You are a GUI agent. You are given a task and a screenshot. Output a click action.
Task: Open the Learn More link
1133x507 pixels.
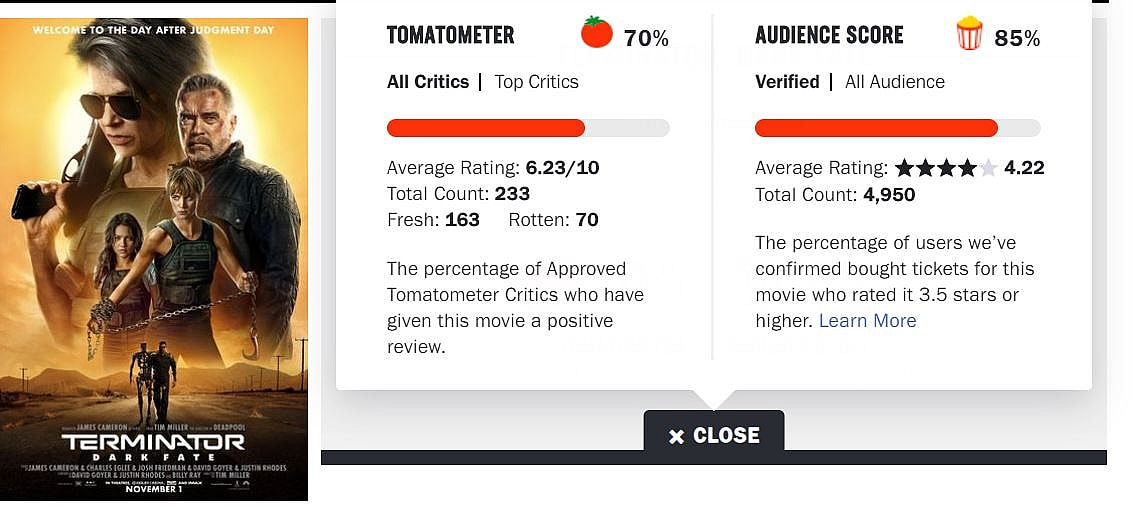click(x=867, y=321)
